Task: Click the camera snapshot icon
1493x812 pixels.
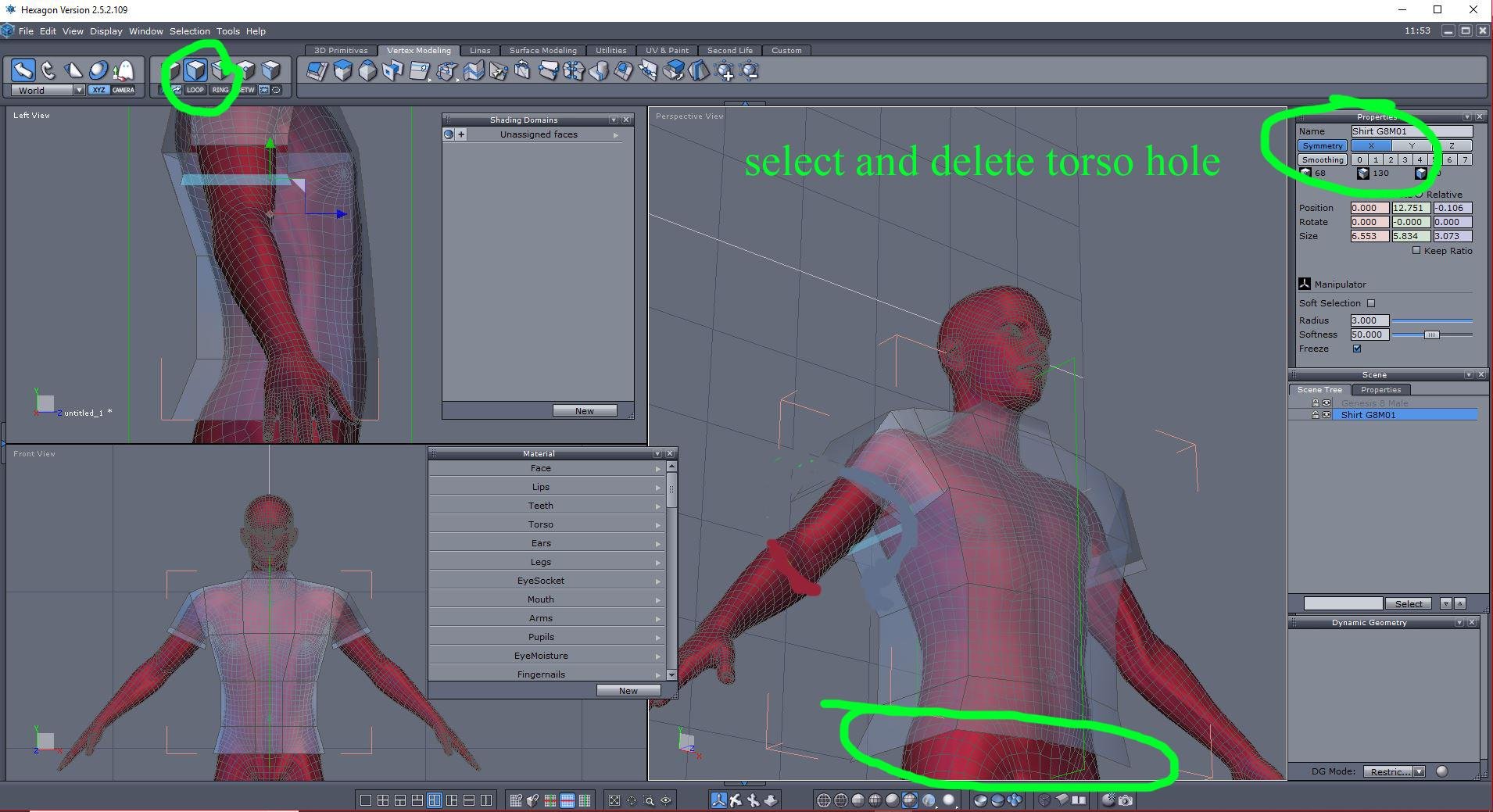Action: (x=1126, y=800)
